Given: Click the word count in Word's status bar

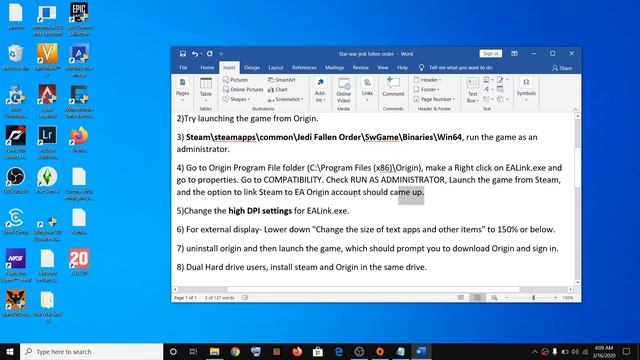Looking at the screenshot, I should (220, 298).
